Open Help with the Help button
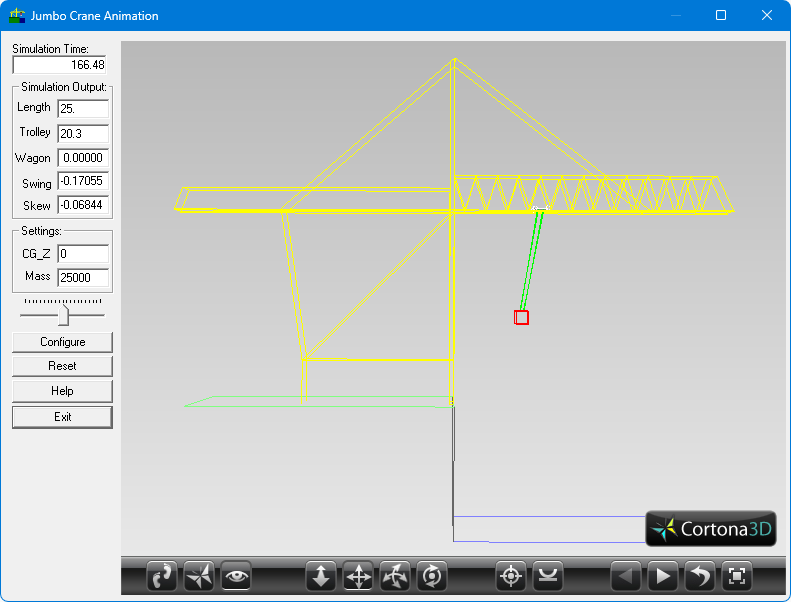The image size is (791, 602). (62, 391)
